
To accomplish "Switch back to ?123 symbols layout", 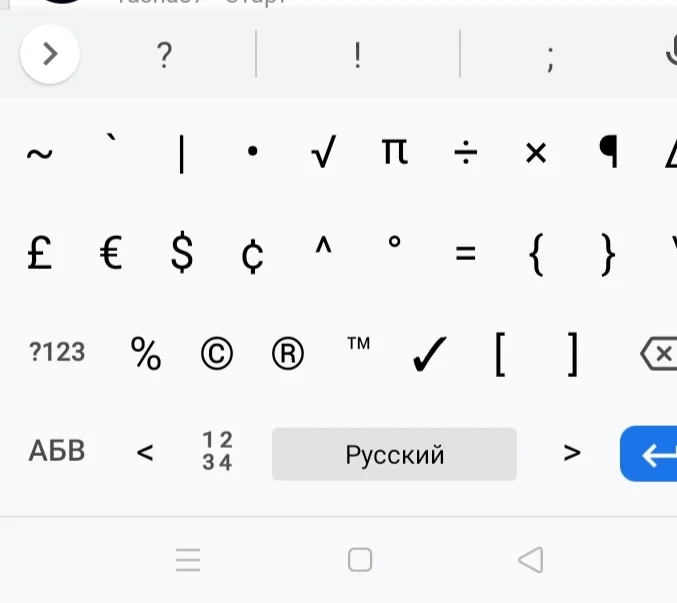I will point(57,352).
